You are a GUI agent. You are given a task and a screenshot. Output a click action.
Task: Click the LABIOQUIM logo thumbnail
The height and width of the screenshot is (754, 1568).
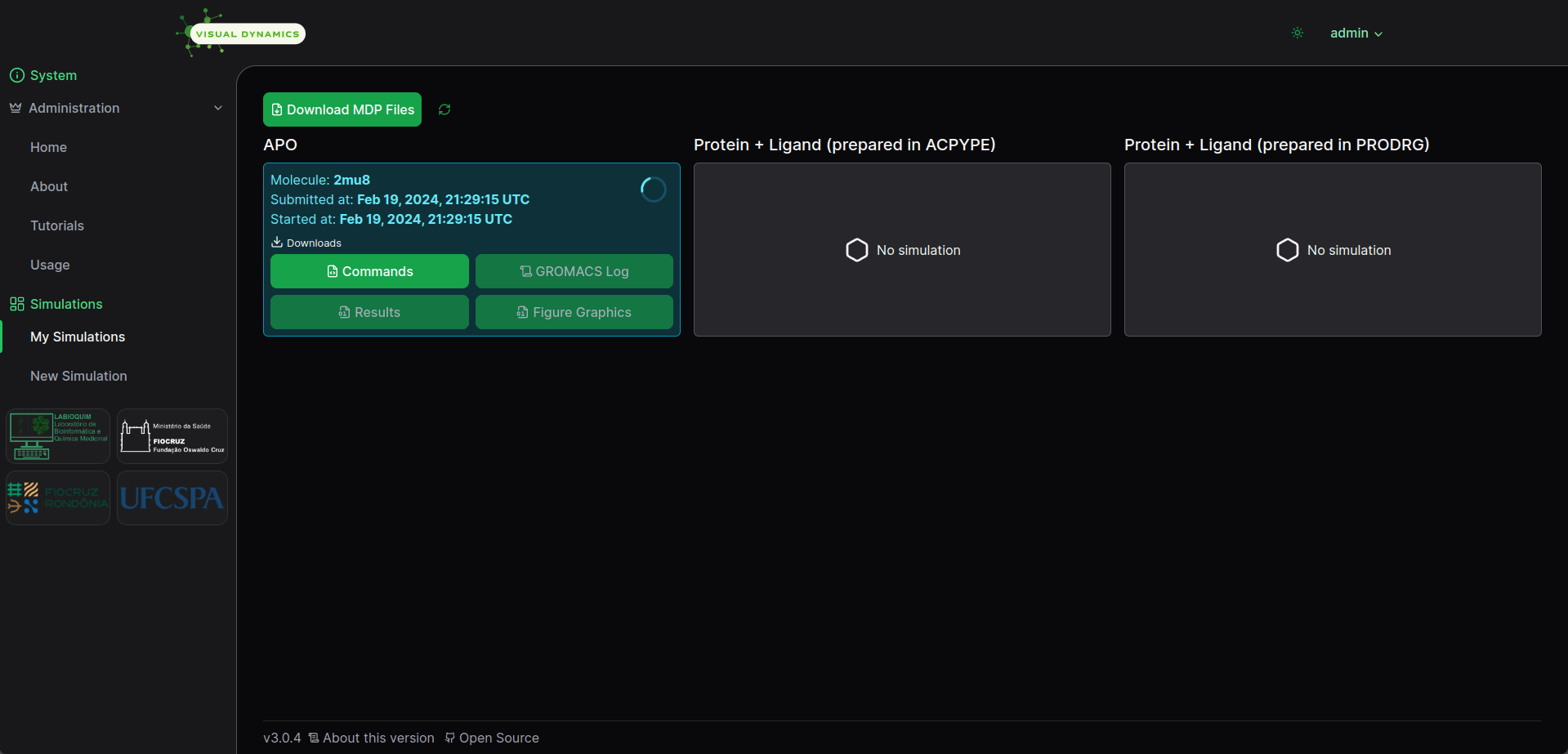tap(58, 436)
